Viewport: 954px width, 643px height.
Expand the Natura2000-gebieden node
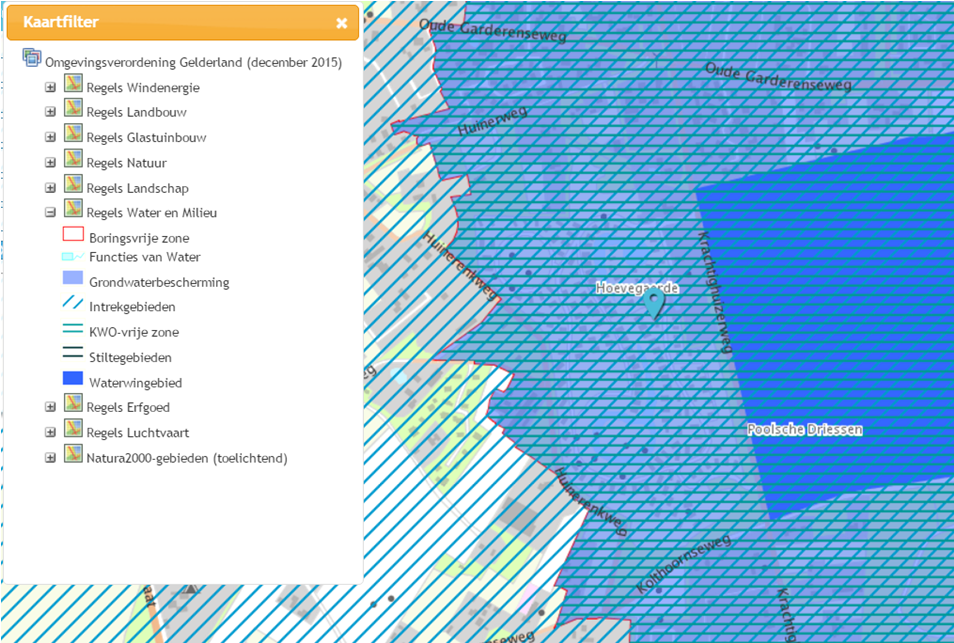pos(50,457)
